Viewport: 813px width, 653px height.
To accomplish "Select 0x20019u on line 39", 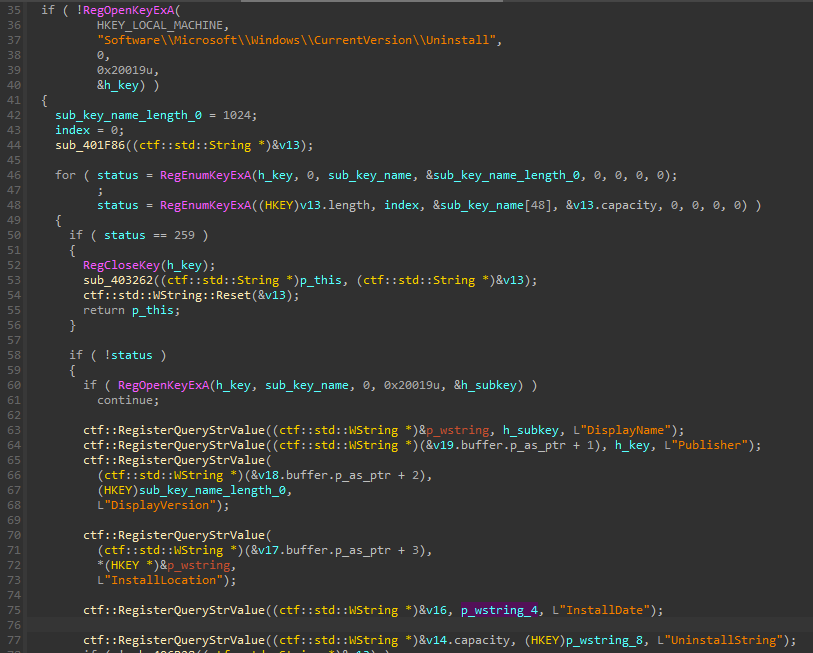I will click(124, 70).
